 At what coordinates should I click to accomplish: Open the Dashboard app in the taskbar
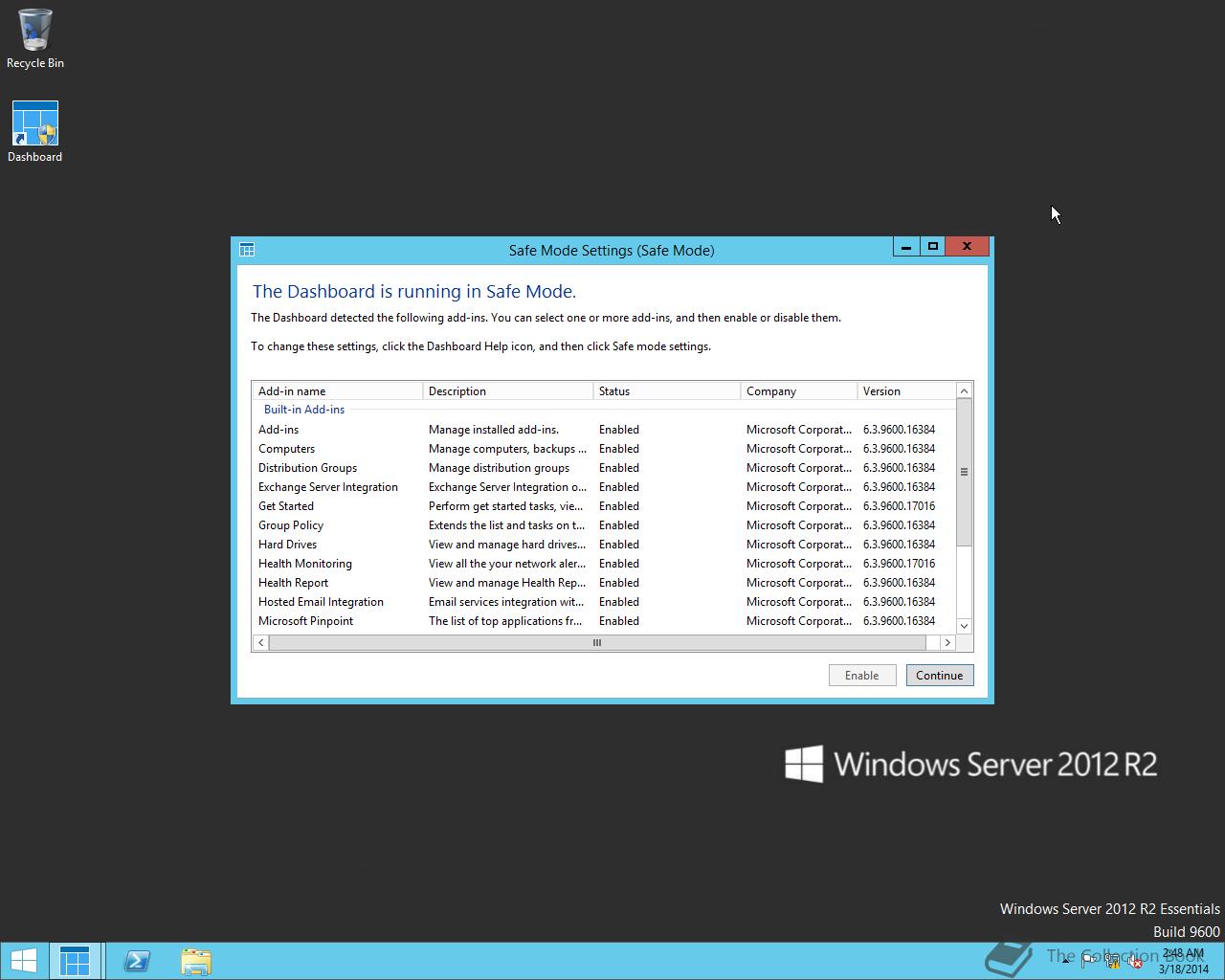click(74, 961)
